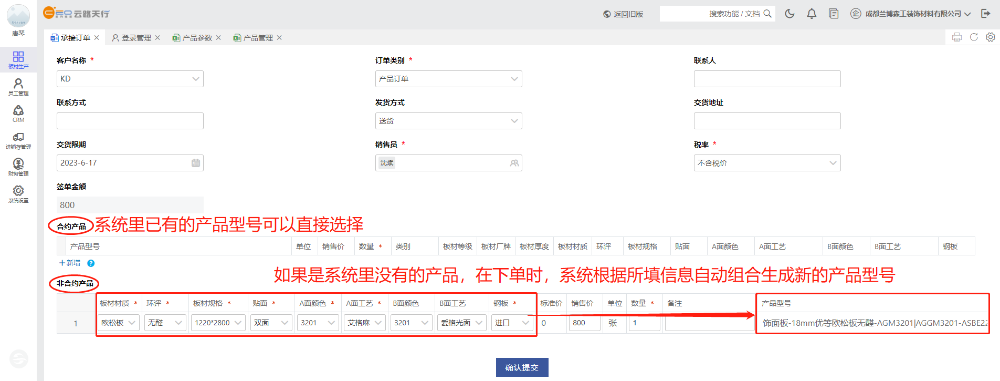Open the 板材材质 dropdown in row 1
Screen dimensions: 1000x381
pyautogui.click(x=119, y=324)
